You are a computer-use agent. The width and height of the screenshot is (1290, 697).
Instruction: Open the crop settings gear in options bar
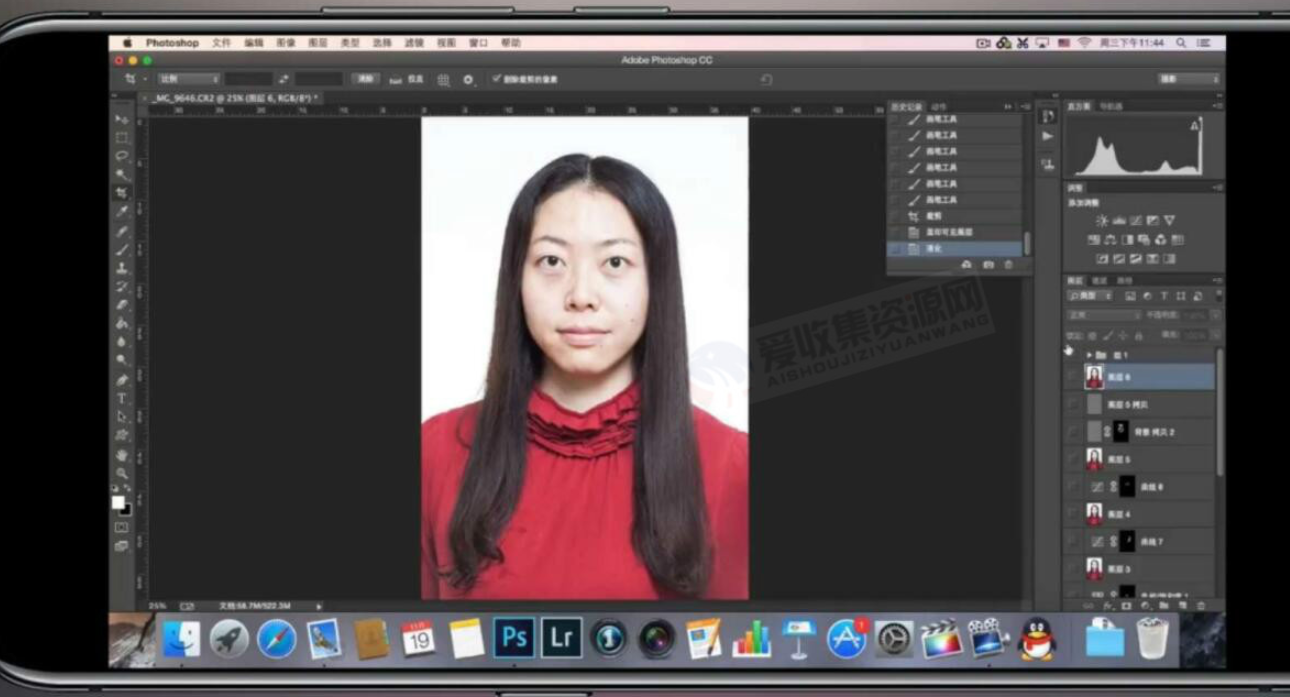(x=468, y=79)
